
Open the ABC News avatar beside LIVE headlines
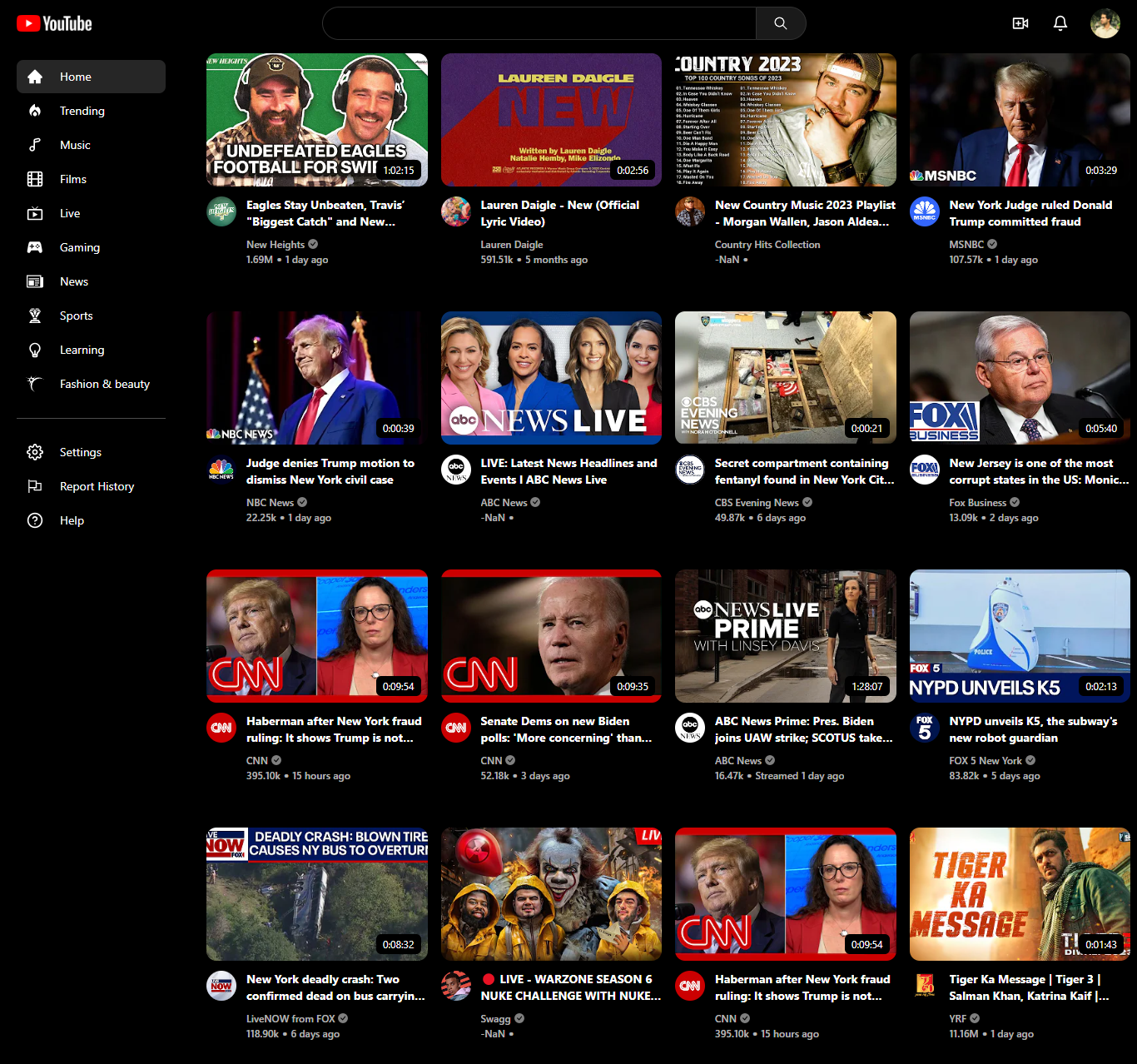click(456, 470)
